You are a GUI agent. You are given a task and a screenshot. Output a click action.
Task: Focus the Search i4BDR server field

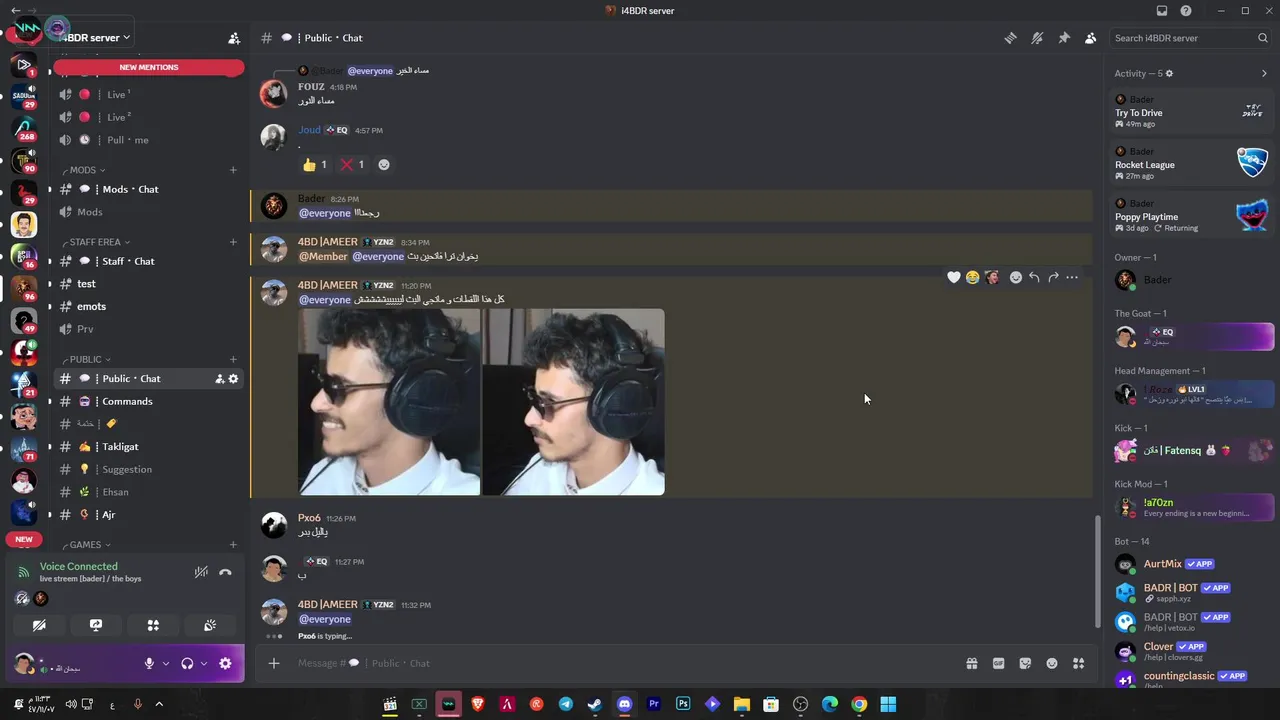tap(1190, 38)
